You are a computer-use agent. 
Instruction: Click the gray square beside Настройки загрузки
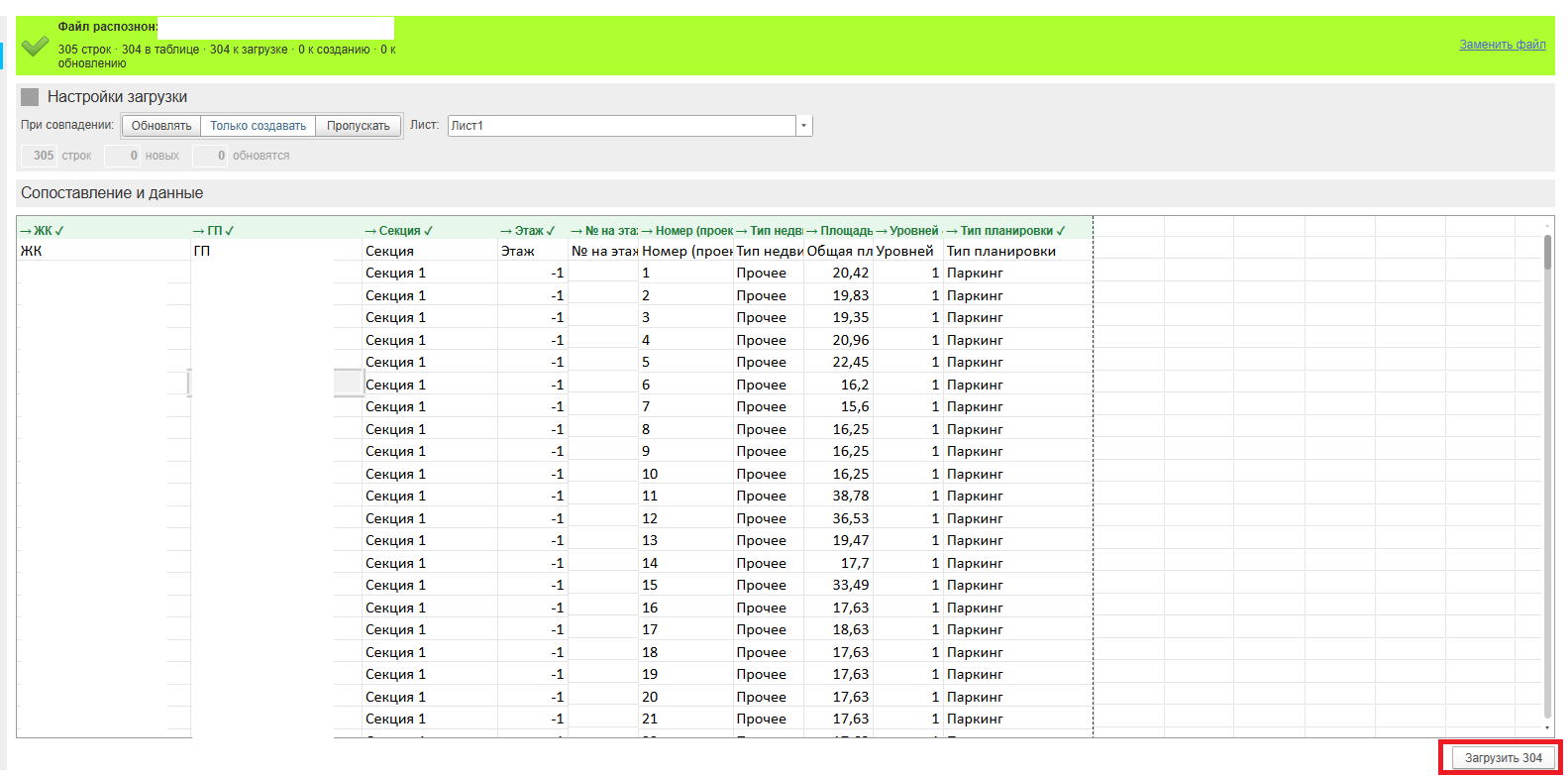(30, 97)
